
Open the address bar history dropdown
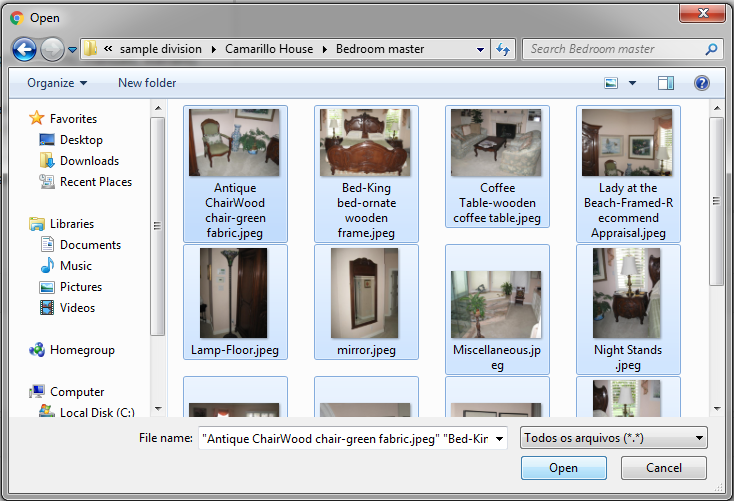(480, 50)
